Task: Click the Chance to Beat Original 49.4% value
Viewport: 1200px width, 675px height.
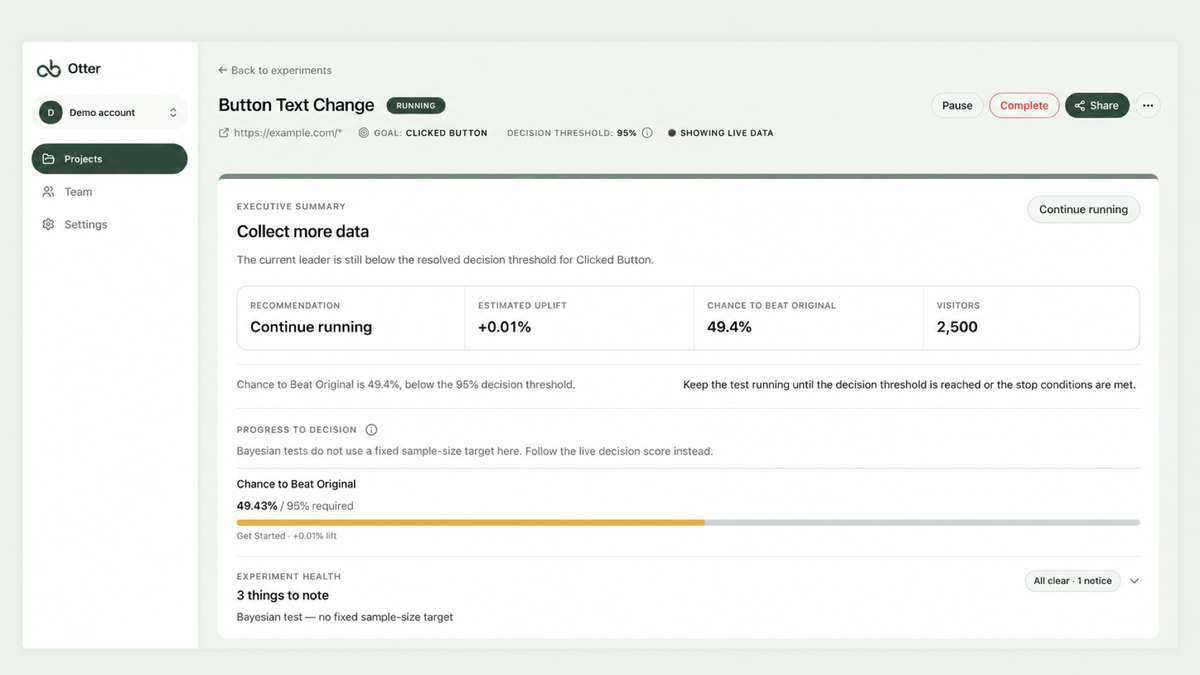Action: pyautogui.click(x=729, y=327)
